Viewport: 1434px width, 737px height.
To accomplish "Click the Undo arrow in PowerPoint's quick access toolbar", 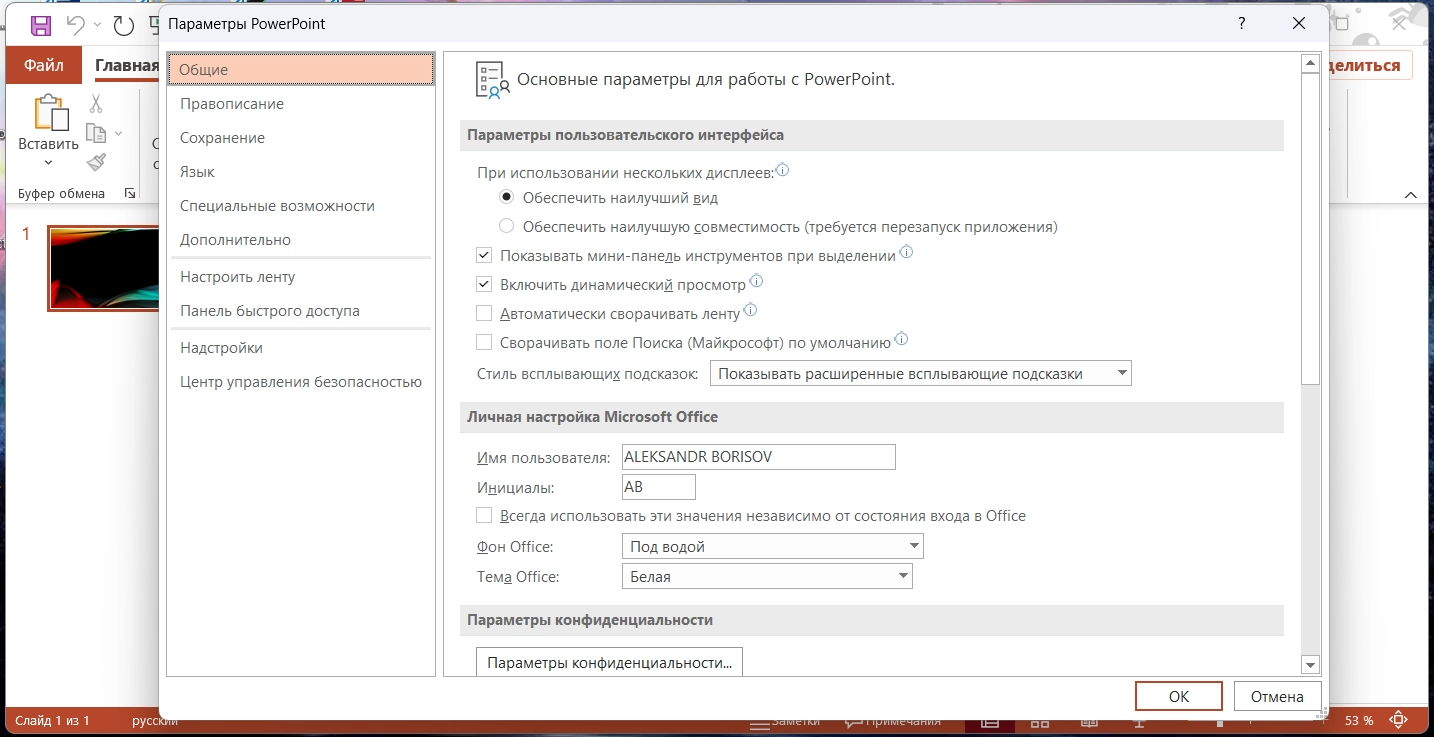I will coord(76,25).
